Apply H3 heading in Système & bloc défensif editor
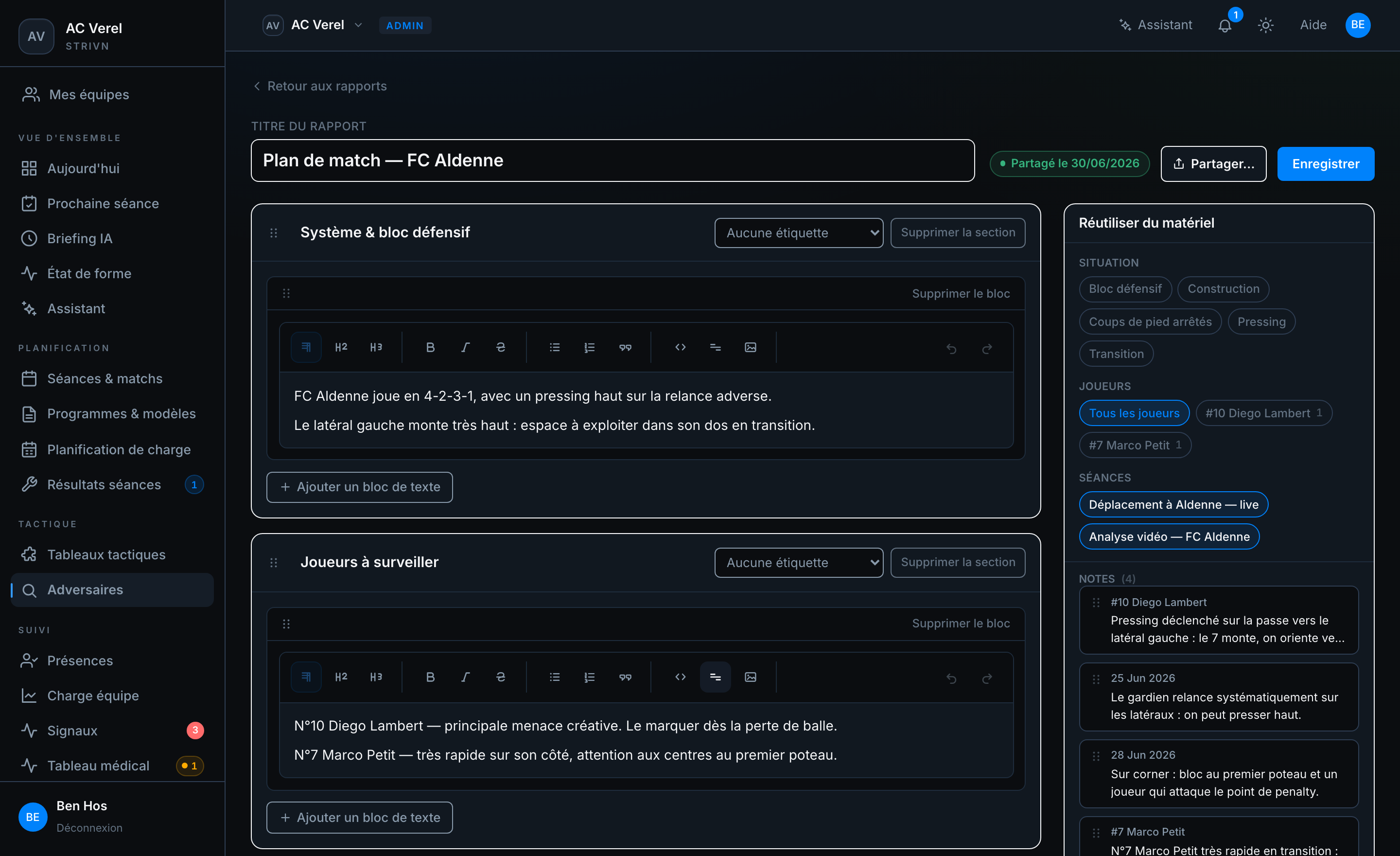 [376, 347]
